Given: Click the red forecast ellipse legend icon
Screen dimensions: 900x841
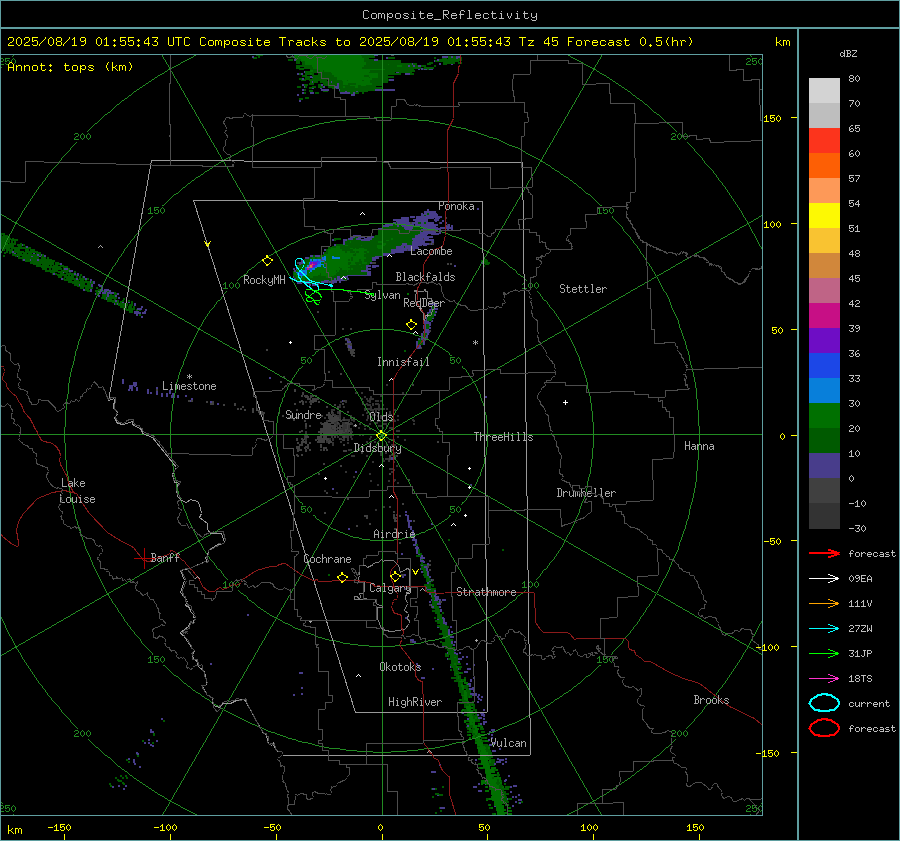Looking at the screenshot, I should 824,728.
